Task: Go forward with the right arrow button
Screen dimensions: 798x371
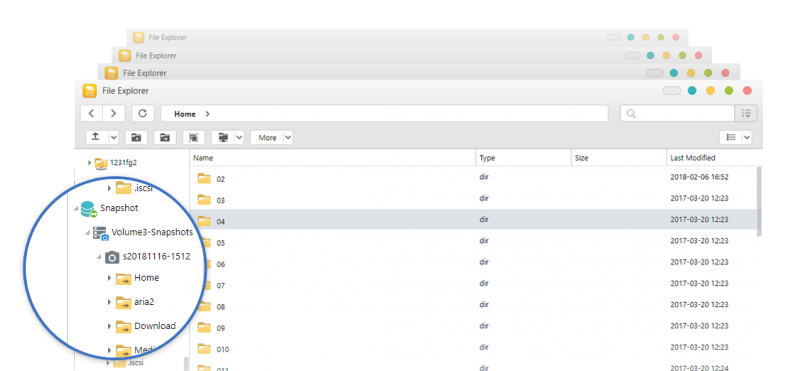Action: (x=113, y=113)
